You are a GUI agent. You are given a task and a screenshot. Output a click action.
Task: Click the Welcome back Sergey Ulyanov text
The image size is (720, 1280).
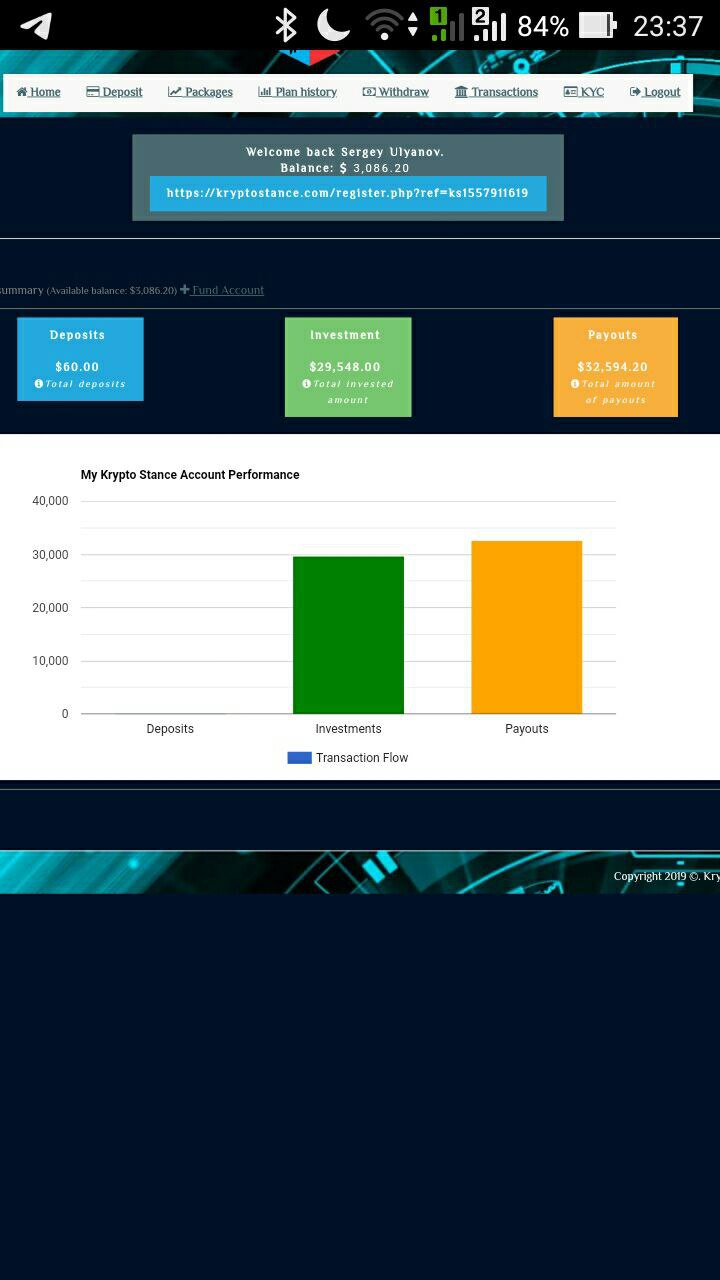[345, 152]
